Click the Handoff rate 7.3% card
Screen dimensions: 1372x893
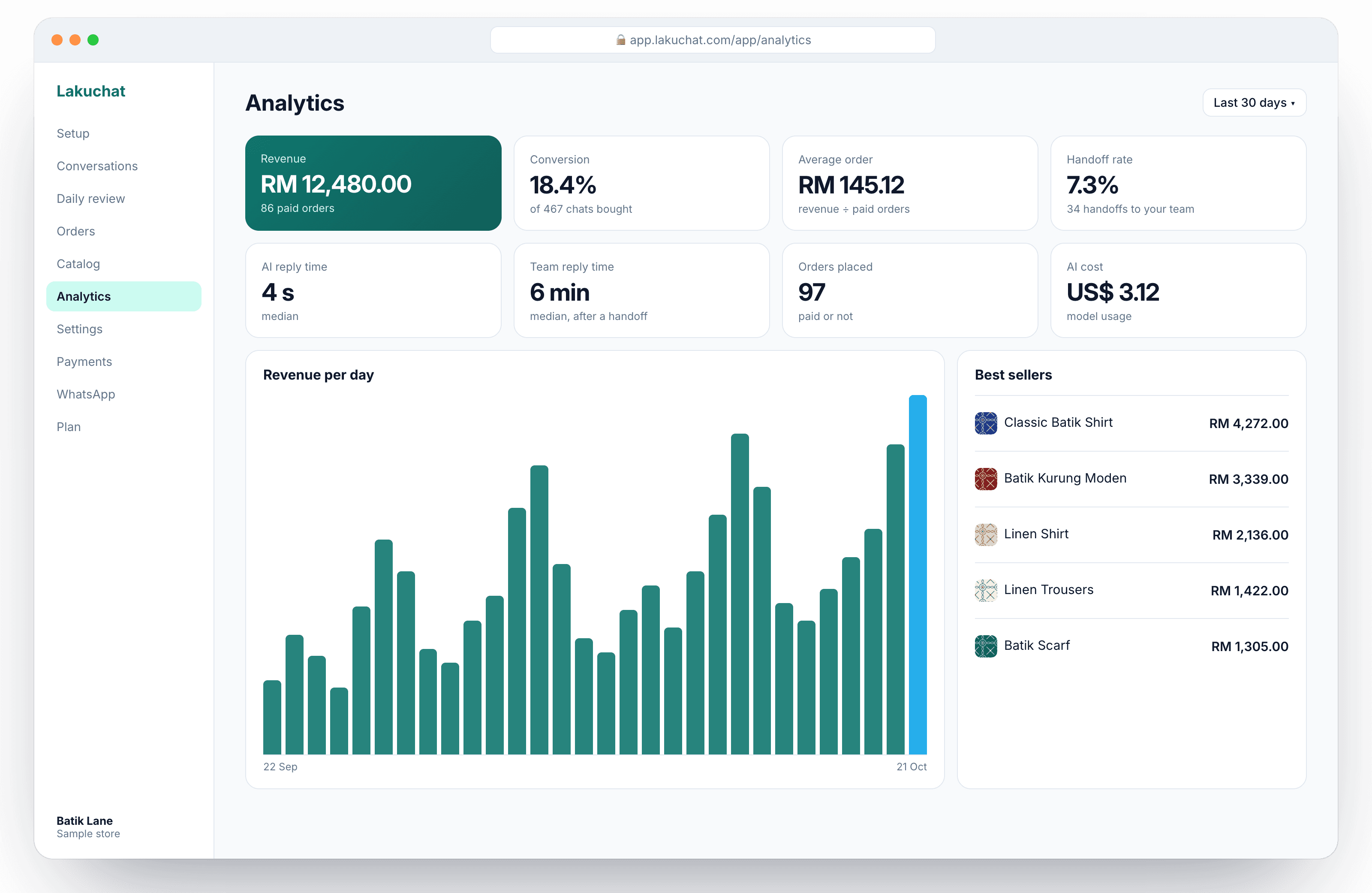point(1178,183)
